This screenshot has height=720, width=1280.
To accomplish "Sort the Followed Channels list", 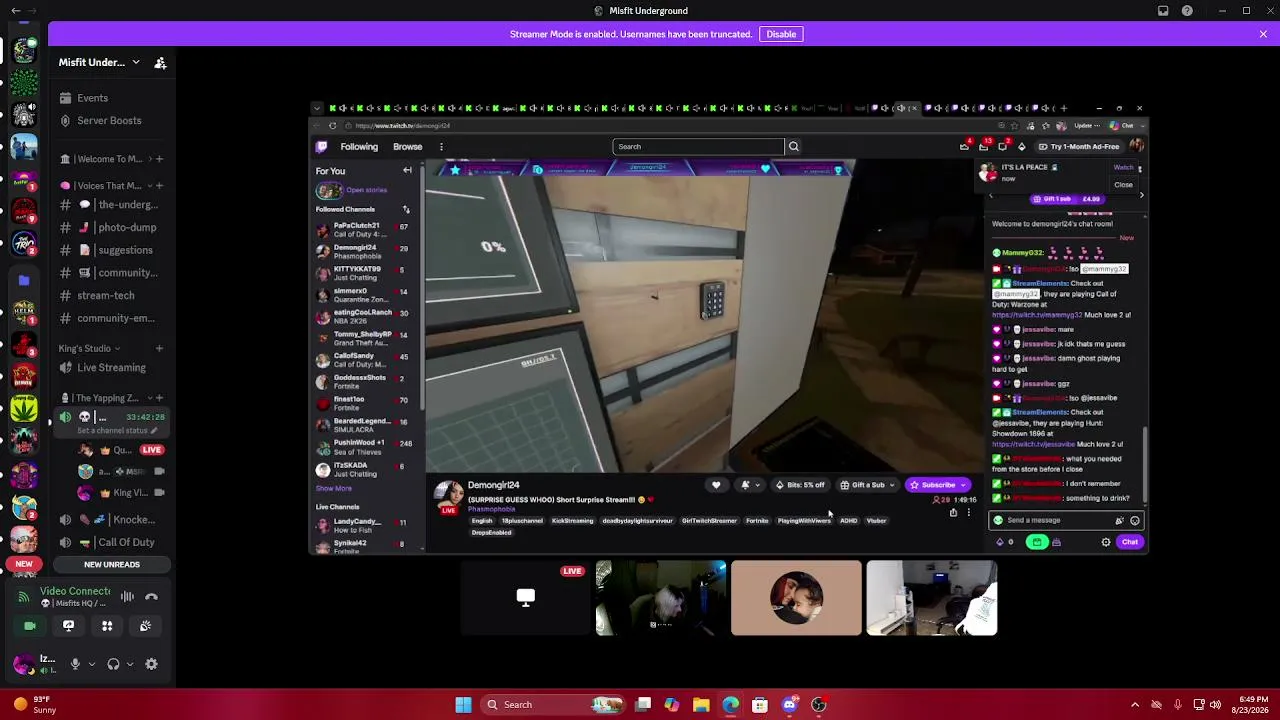I will point(406,209).
